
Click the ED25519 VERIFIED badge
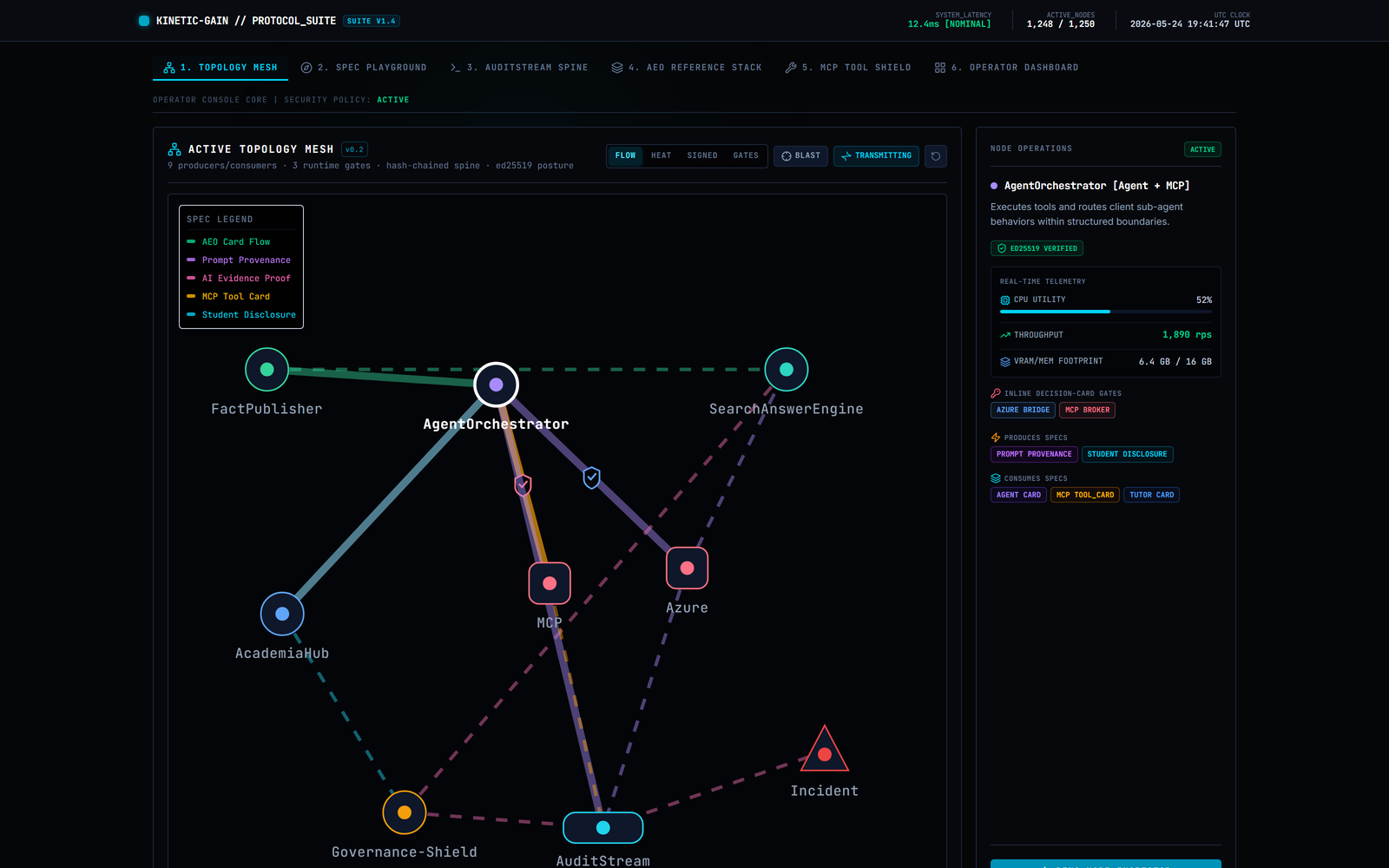click(x=1037, y=248)
